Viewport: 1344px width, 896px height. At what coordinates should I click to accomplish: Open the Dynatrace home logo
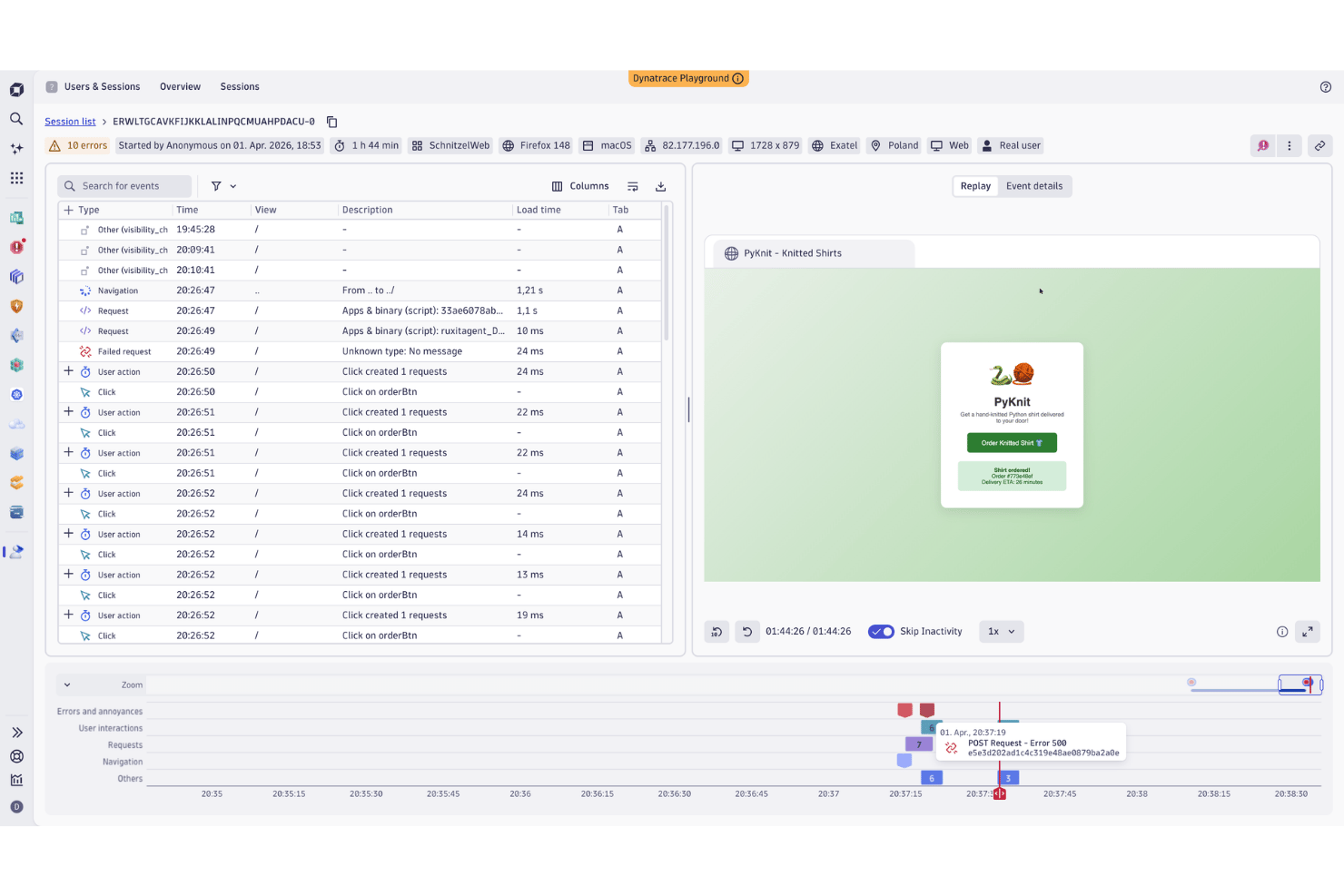[16, 90]
